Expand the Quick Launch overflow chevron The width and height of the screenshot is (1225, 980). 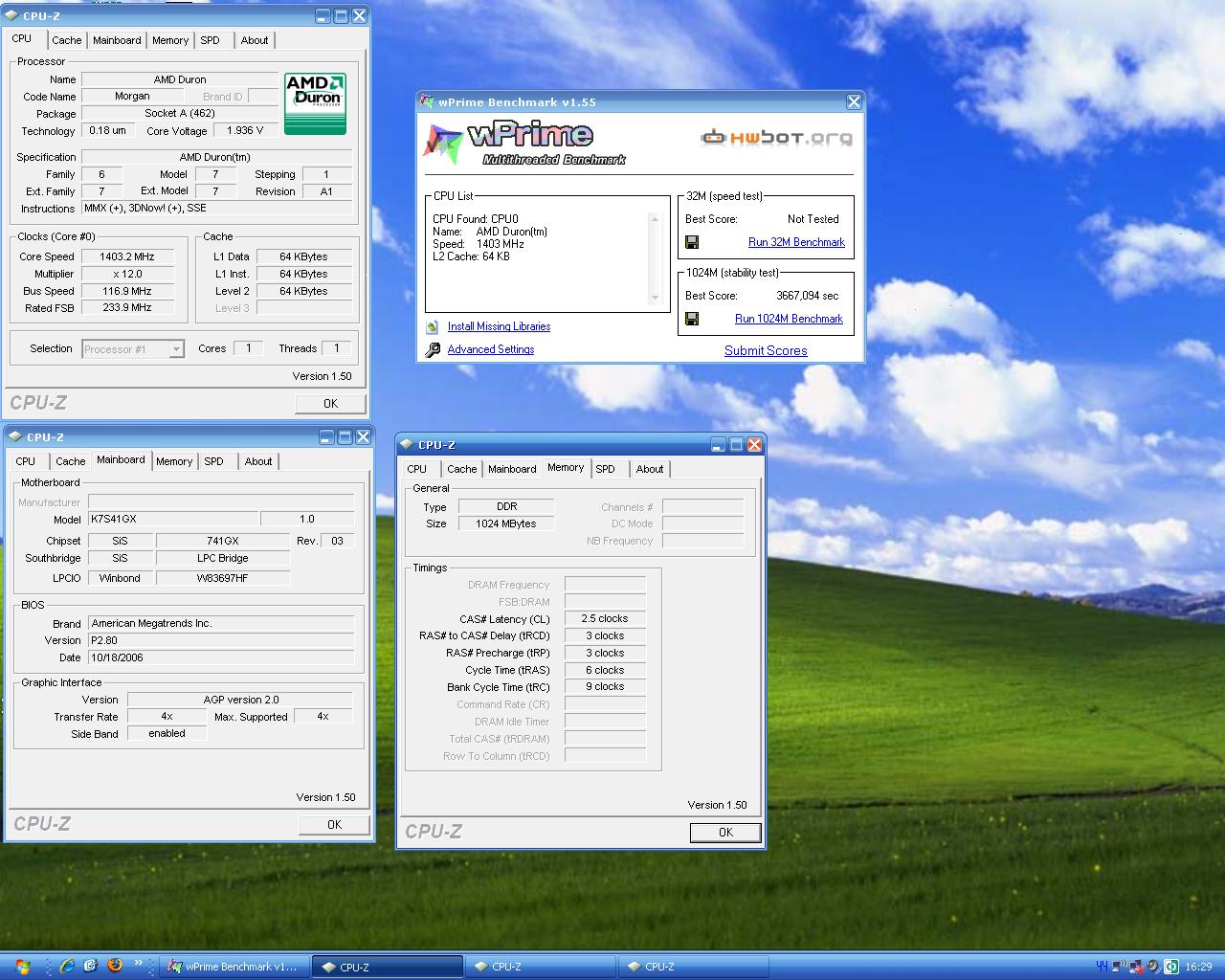click(139, 964)
